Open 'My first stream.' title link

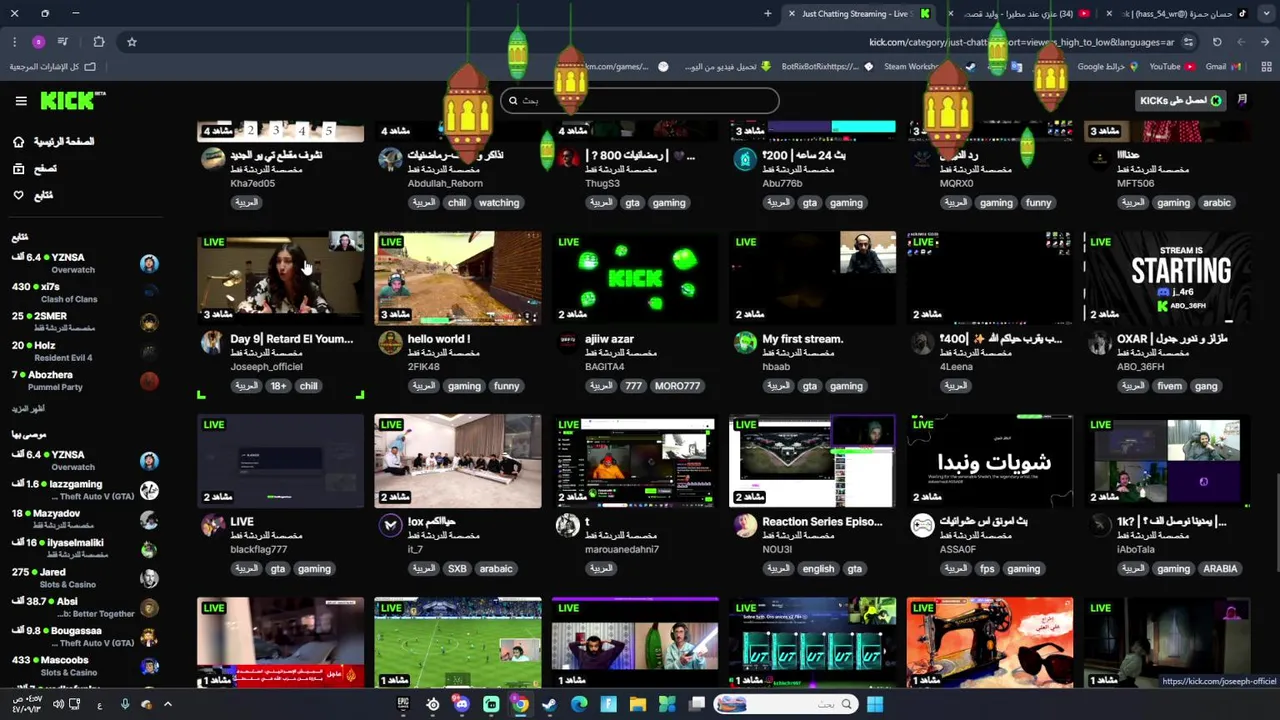[802, 339]
